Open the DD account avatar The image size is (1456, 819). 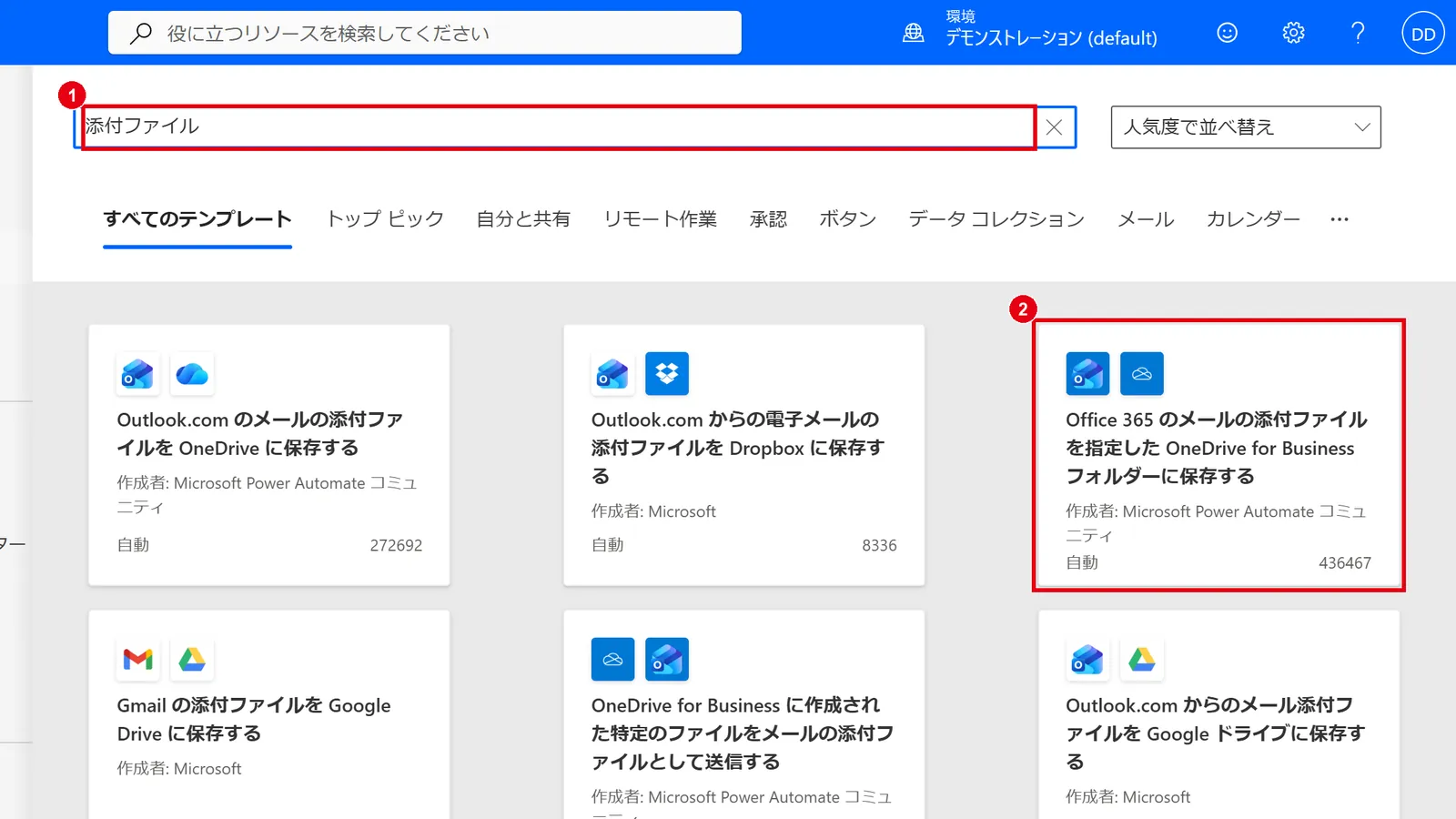(1423, 33)
